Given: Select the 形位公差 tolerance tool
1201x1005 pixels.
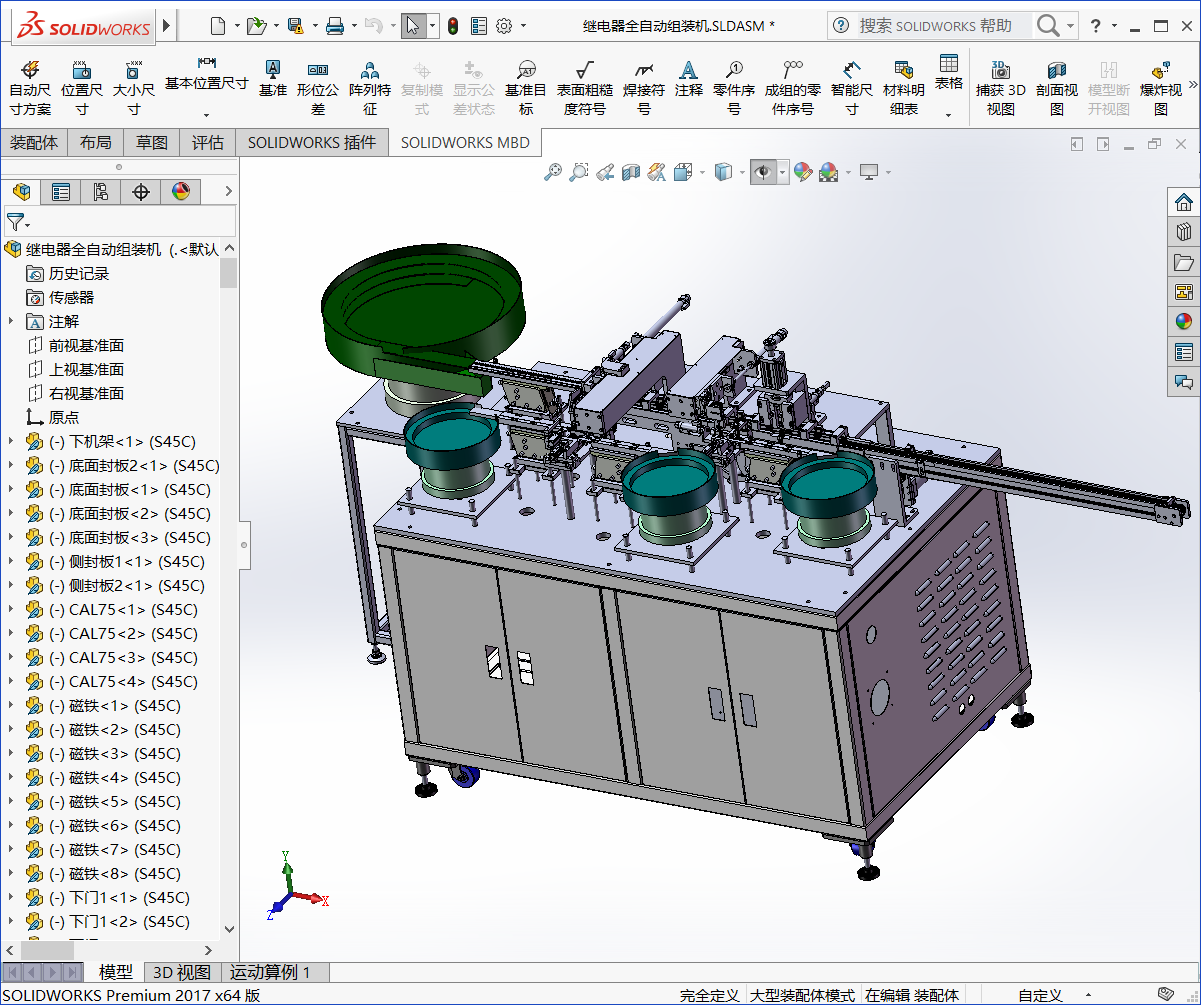Looking at the screenshot, I should pyautogui.click(x=318, y=88).
